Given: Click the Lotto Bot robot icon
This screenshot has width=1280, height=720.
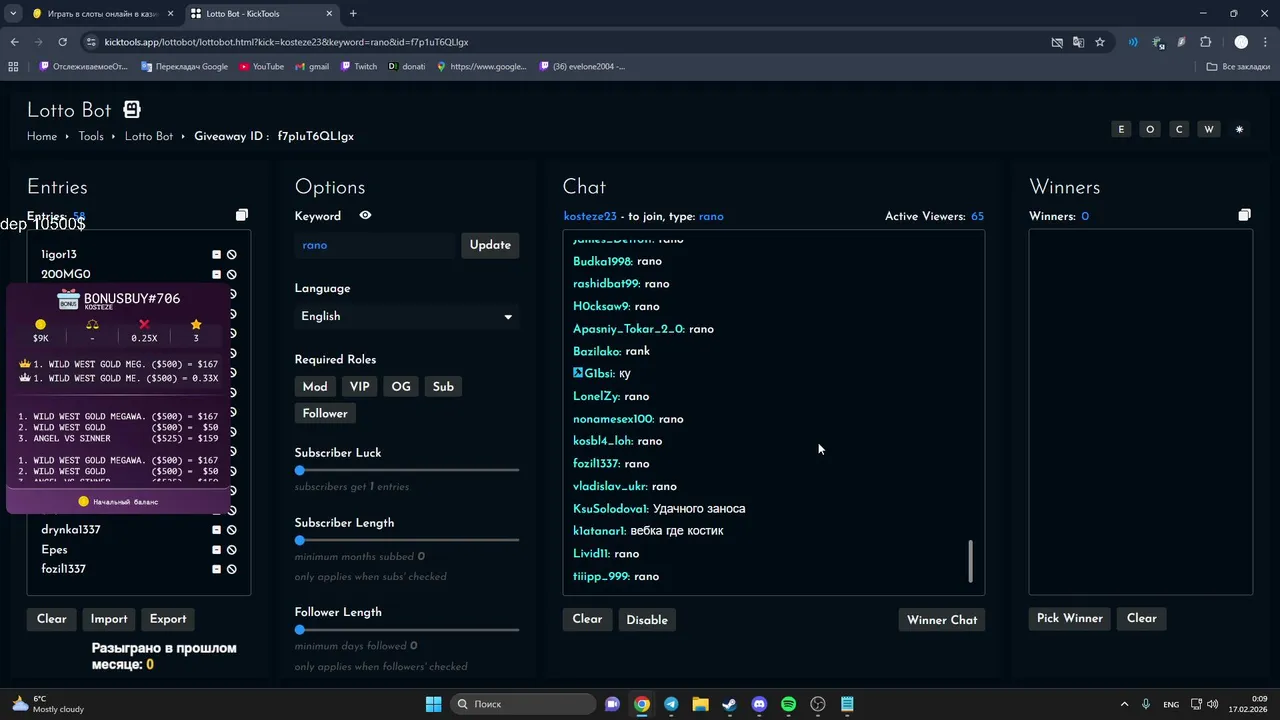Looking at the screenshot, I should (x=132, y=110).
